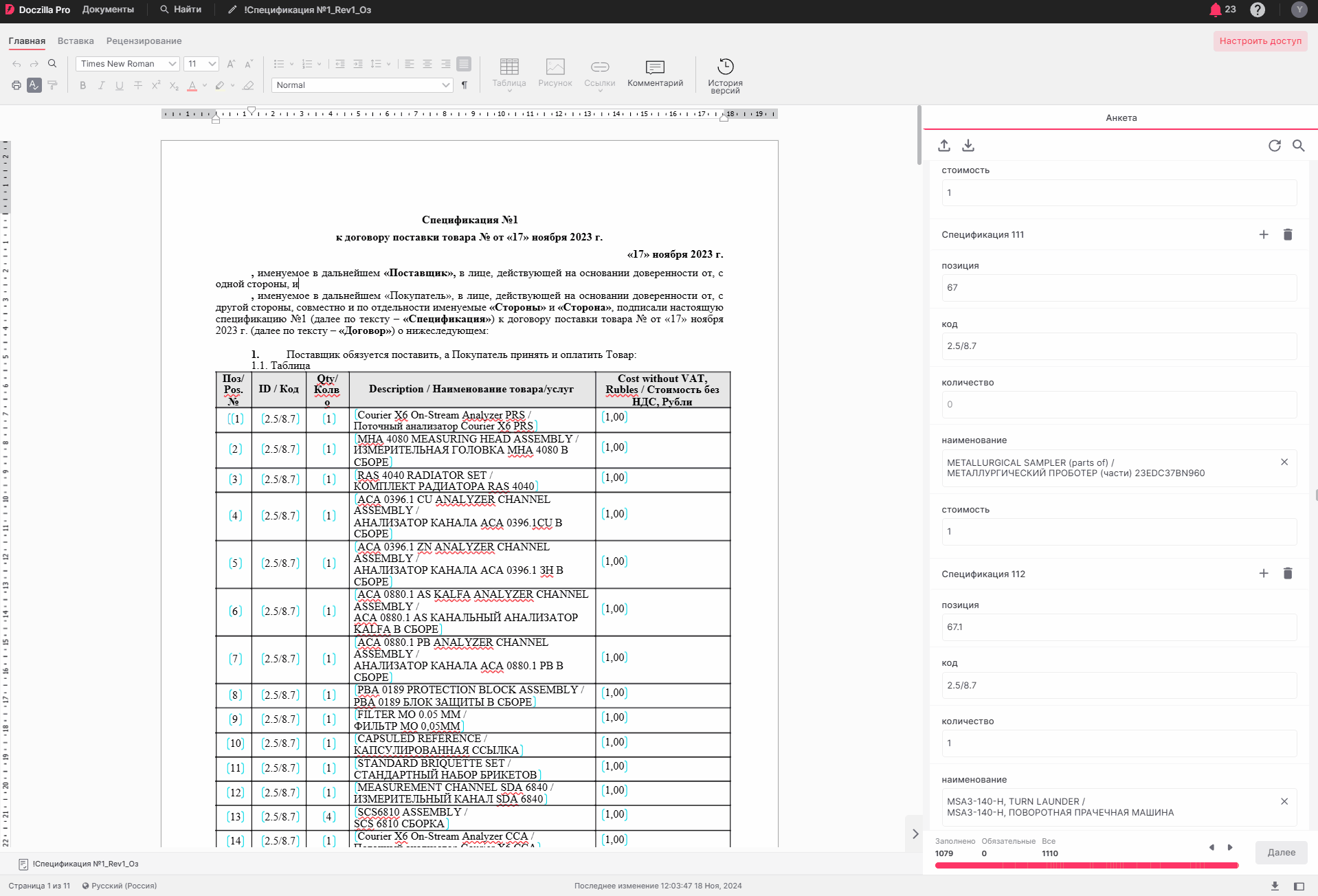Align text right
The height and width of the screenshot is (896, 1318).
(x=446, y=64)
